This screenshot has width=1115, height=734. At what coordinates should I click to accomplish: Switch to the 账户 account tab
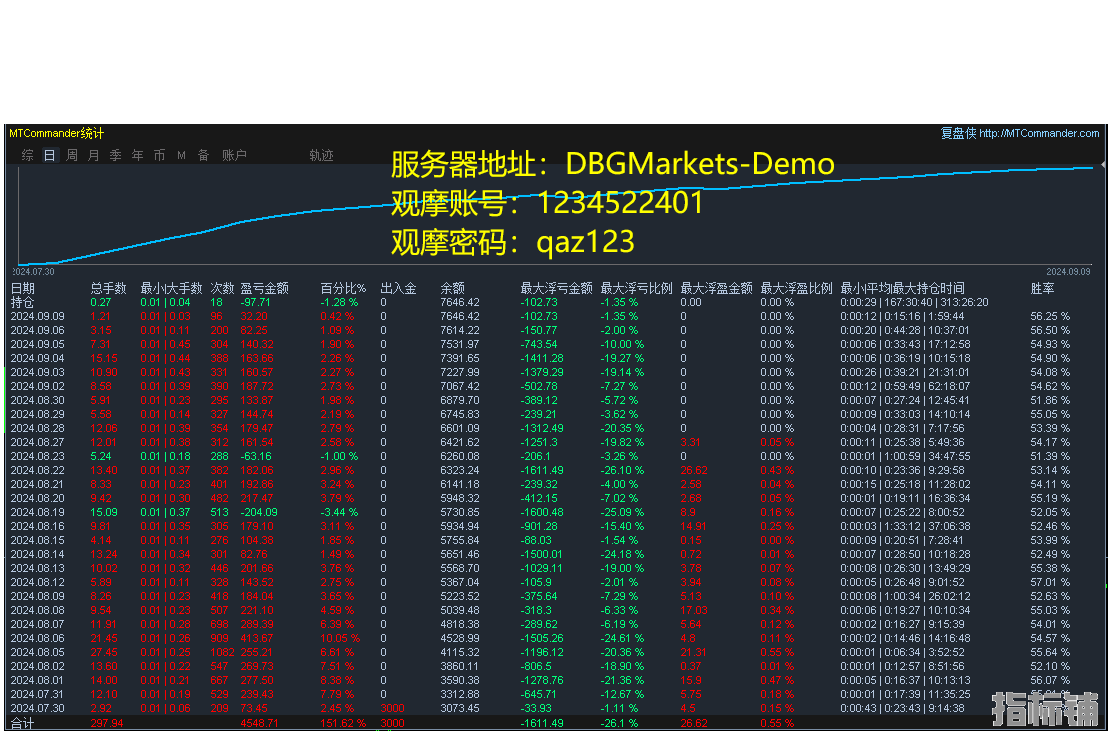234,155
